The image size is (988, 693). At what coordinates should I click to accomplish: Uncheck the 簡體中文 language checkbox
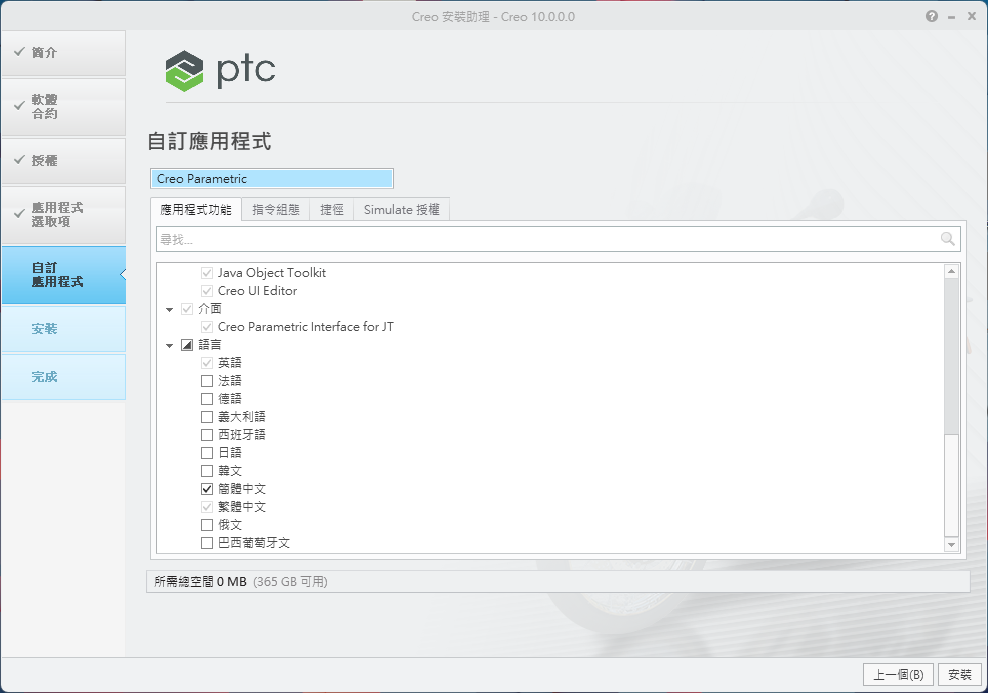click(x=207, y=489)
